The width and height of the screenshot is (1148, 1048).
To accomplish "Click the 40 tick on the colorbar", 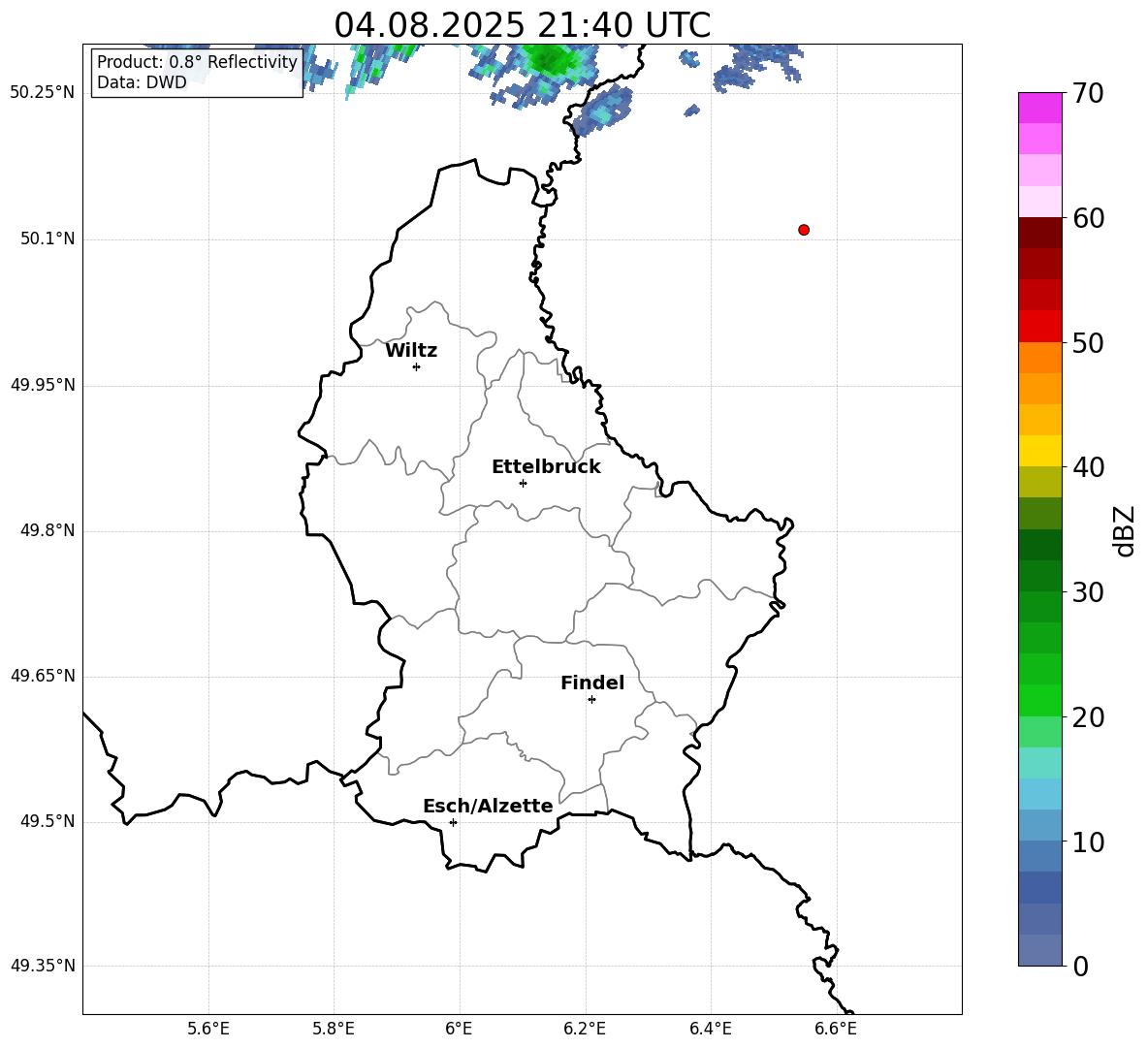I will click(1088, 467).
